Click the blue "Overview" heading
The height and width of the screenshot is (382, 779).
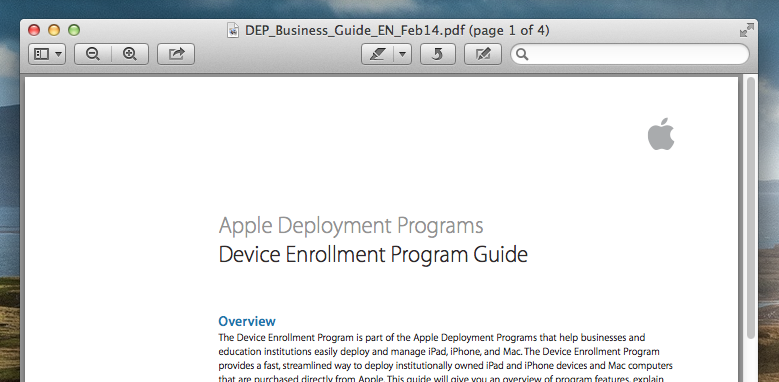[x=247, y=321]
